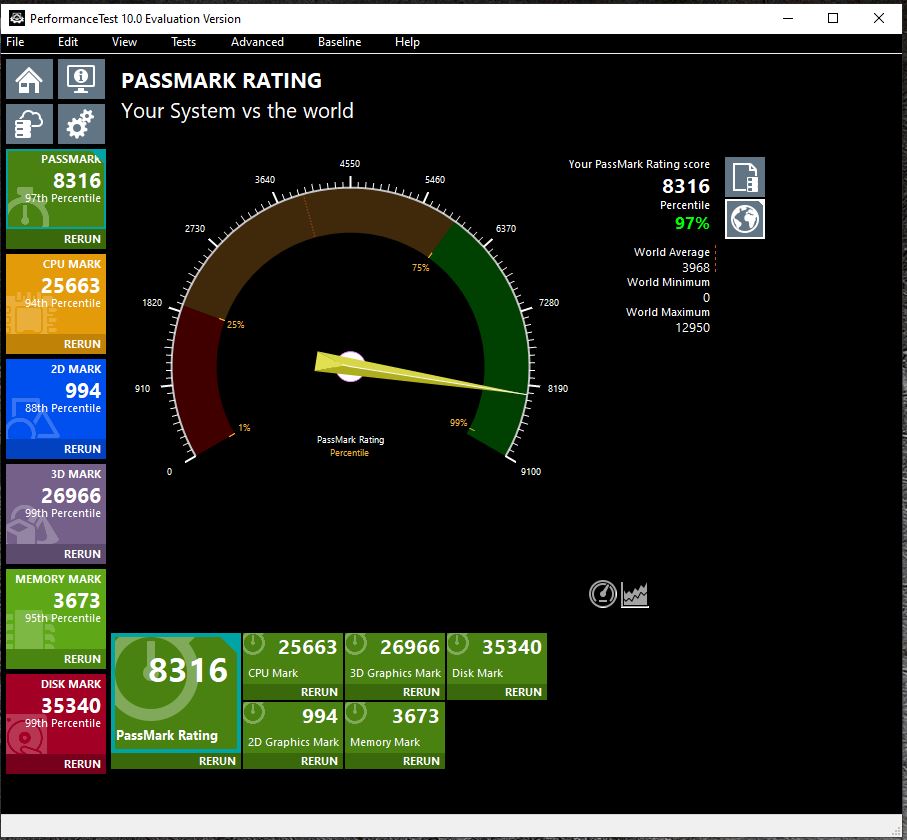
Task: Click RERUN under 3D Graphics Mark tile
Action: pos(421,692)
